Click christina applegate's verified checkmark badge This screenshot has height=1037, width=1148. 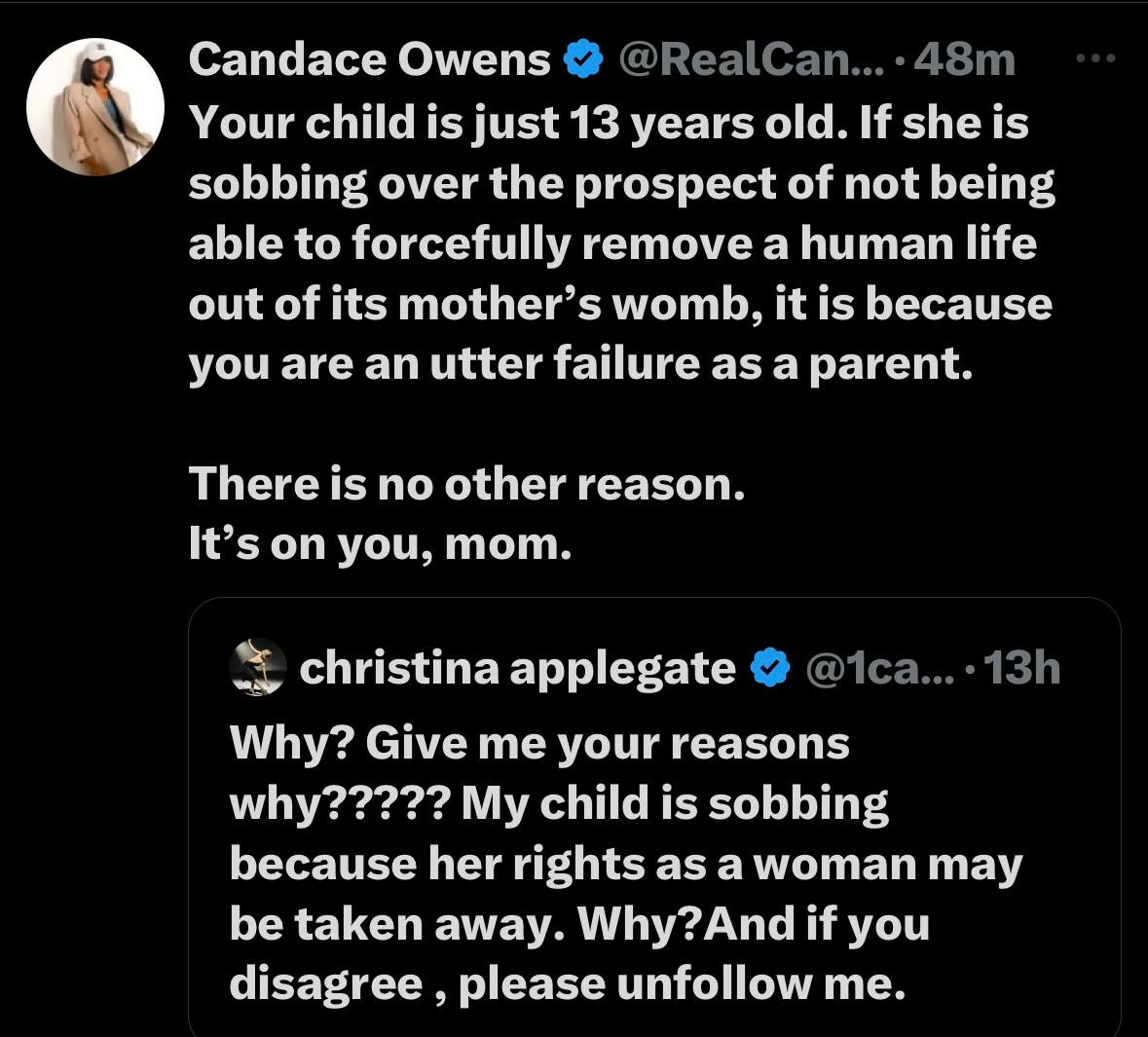[x=769, y=668]
